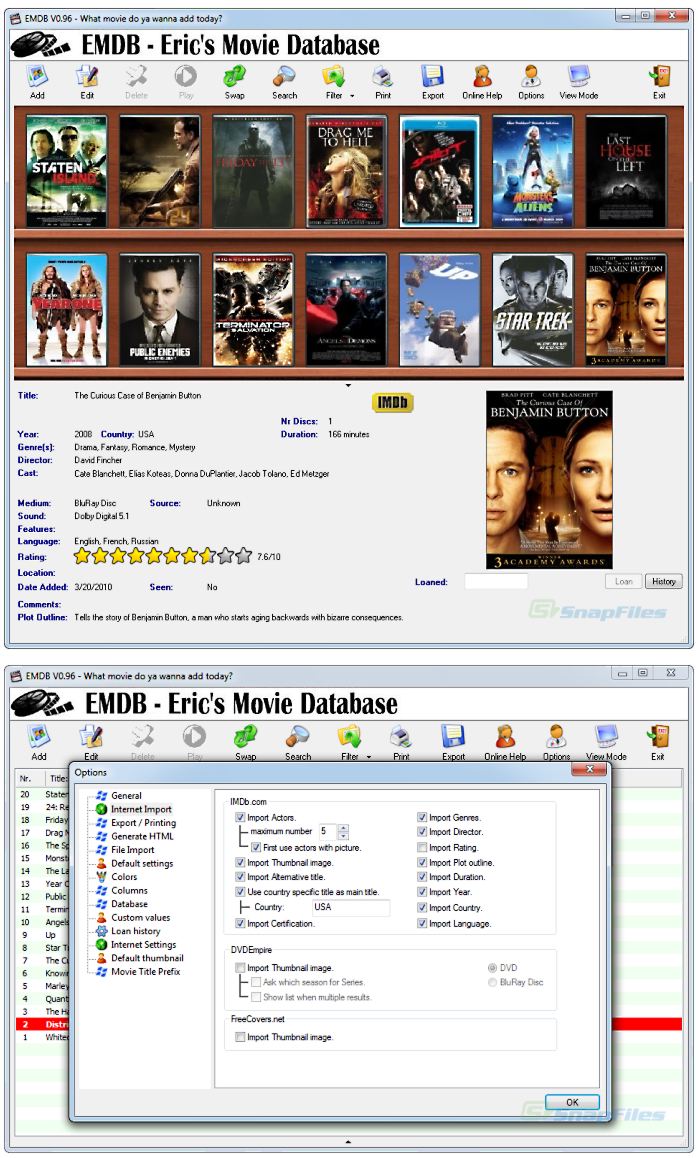Click Filter icon in top window toolbar
This screenshot has width=698, height=1158.
334,82
